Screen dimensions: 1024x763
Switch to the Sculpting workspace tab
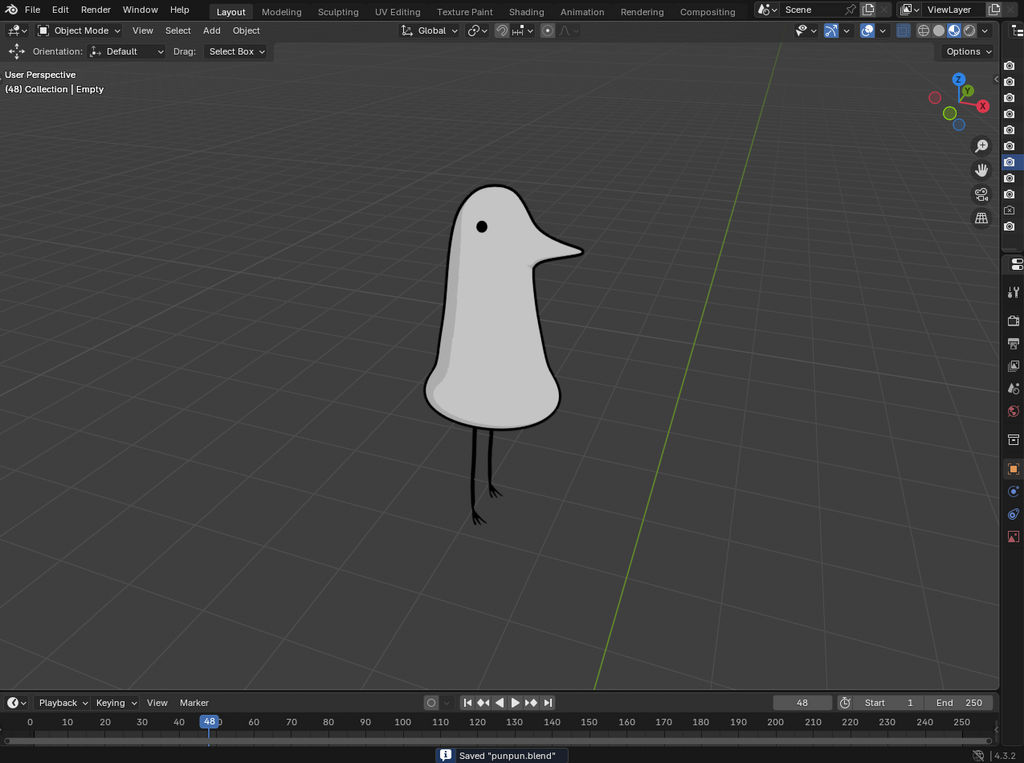pyautogui.click(x=338, y=12)
